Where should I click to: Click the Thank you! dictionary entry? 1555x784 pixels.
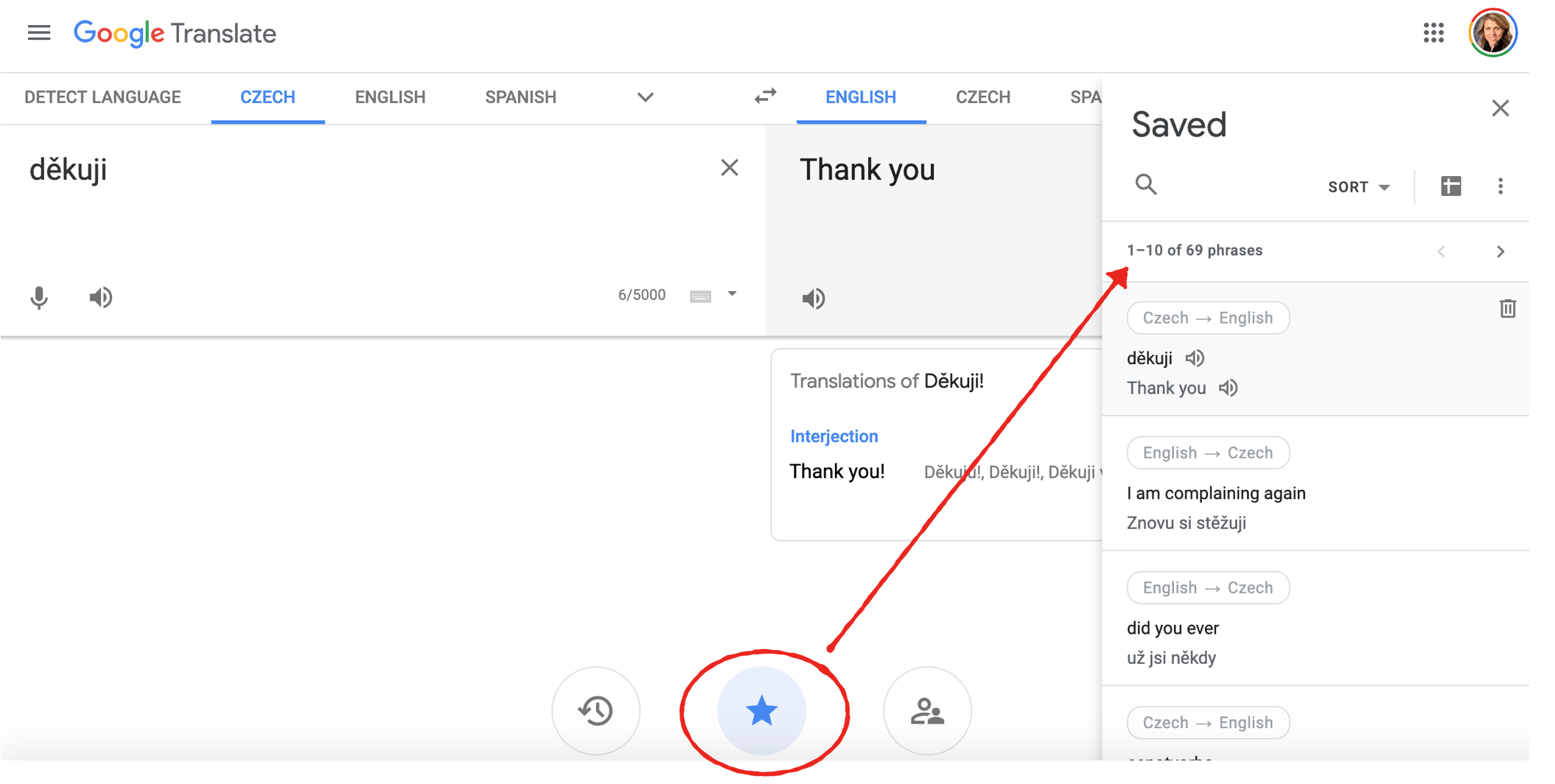coord(836,472)
